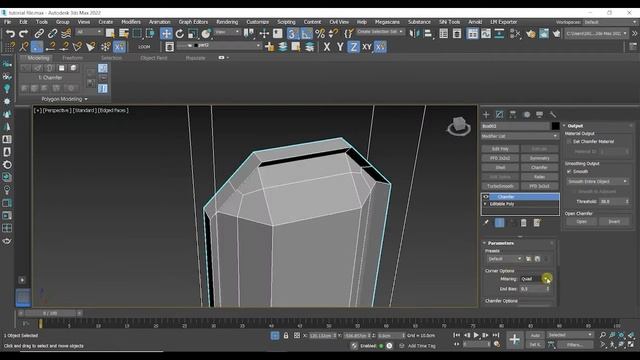Image resolution: width=640 pixels, height=360 pixels.
Task: Toggle the Smooth checkbox
Action: [x=569, y=171]
